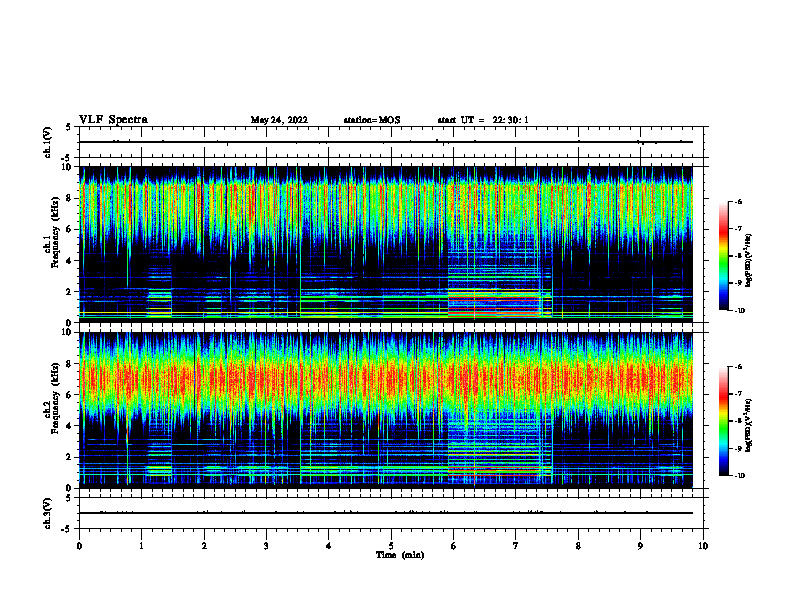This screenshot has width=792, height=612.
Task: Select the "May 24, 2022" date text
Action: click(x=279, y=120)
